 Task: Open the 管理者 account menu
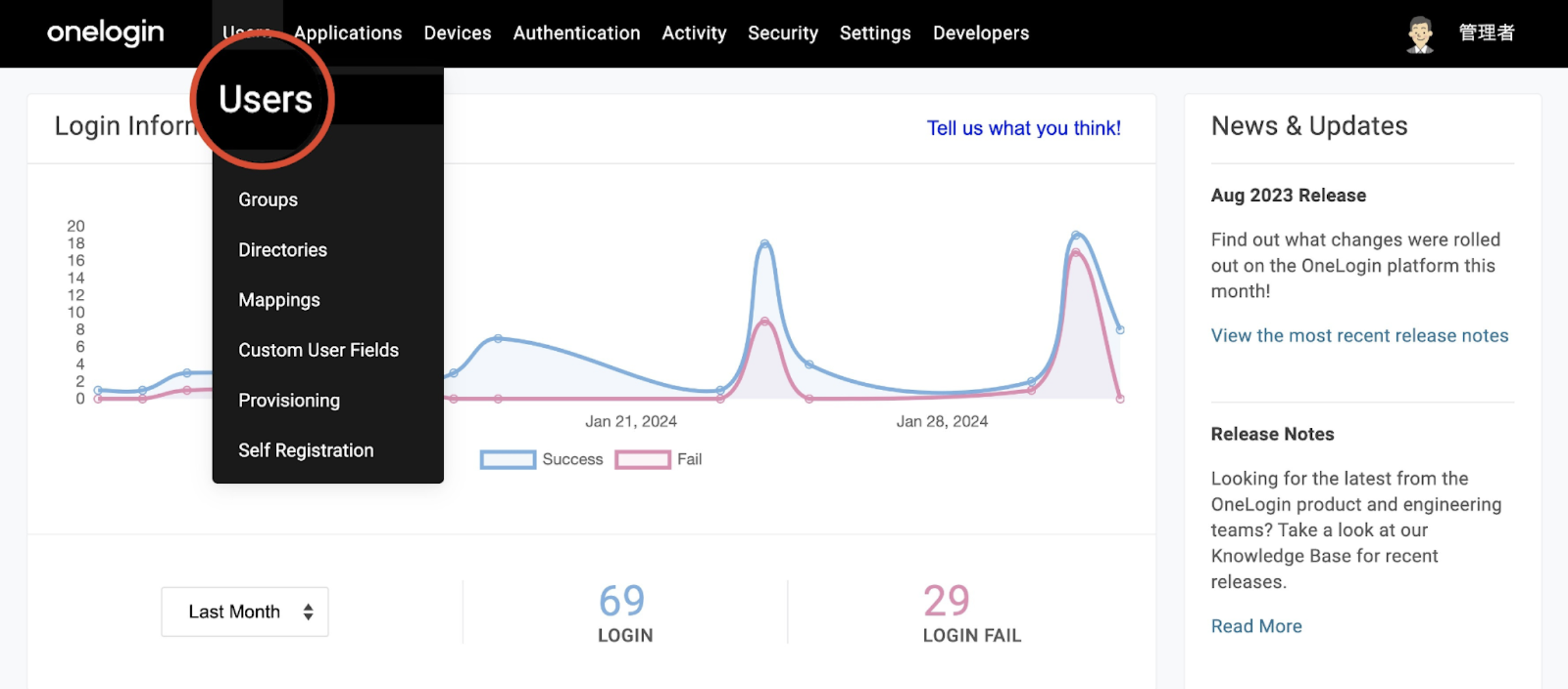coord(1487,33)
